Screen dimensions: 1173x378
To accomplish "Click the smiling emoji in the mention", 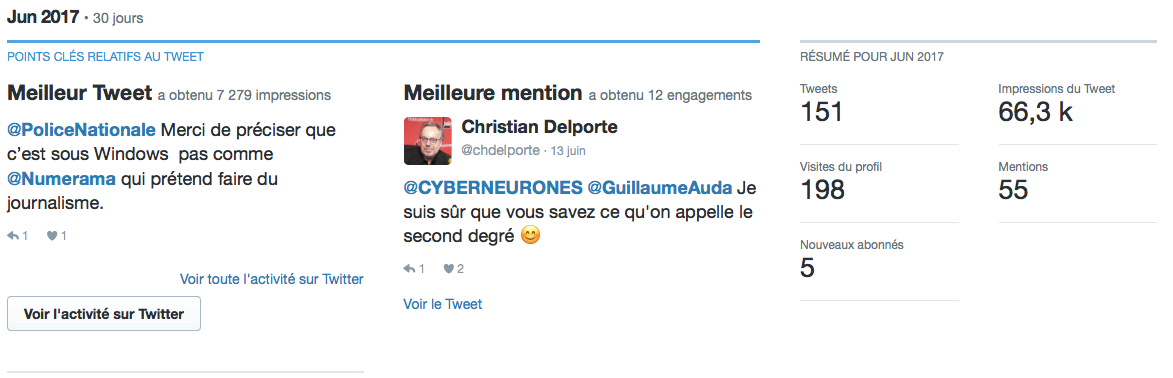I will pyautogui.click(x=530, y=236).
